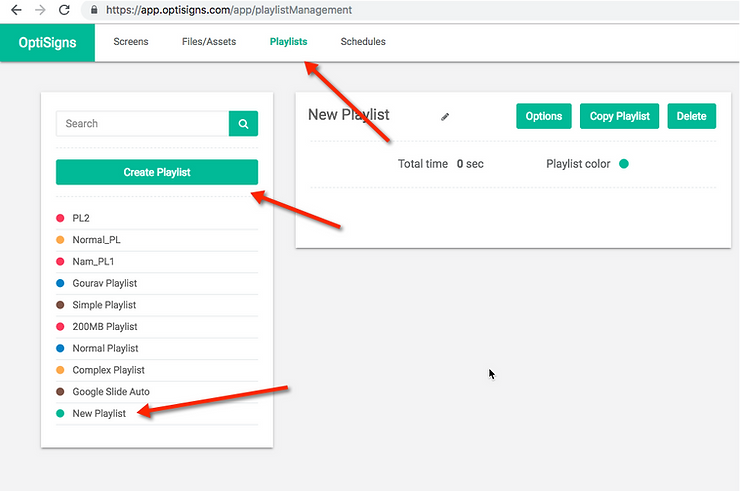The width and height of the screenshot is (740, 491).
Task: Click the Create Playlist button
Action: pos(157,172)
